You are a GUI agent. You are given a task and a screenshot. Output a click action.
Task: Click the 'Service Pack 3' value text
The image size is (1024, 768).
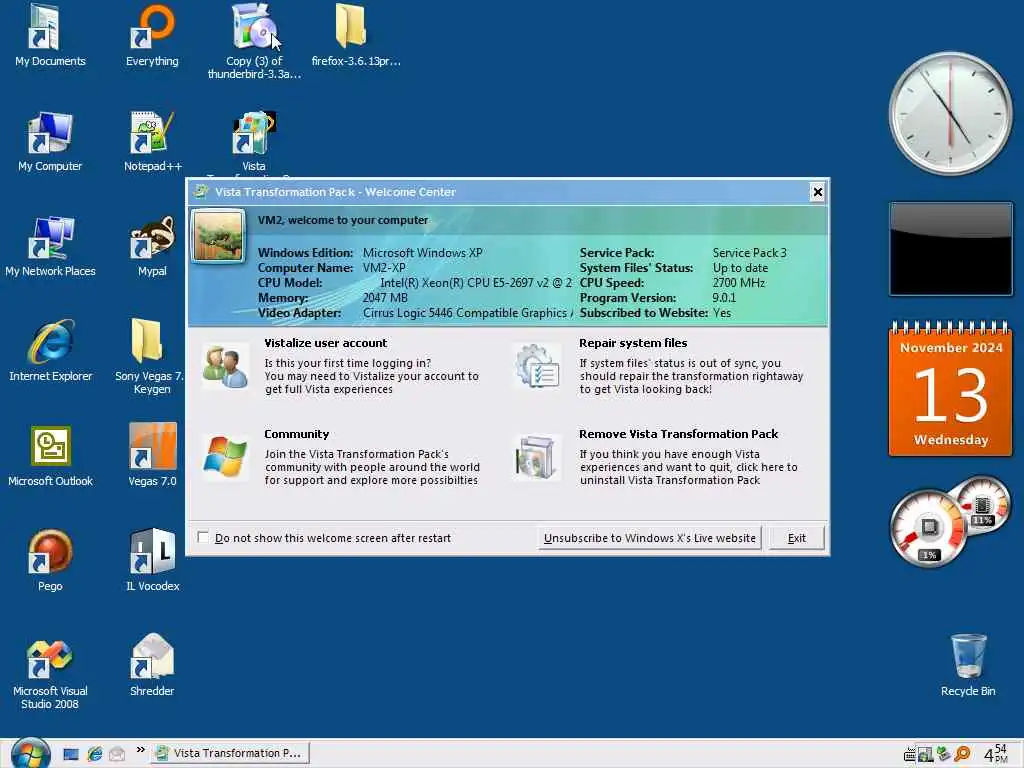coord(749,253)
